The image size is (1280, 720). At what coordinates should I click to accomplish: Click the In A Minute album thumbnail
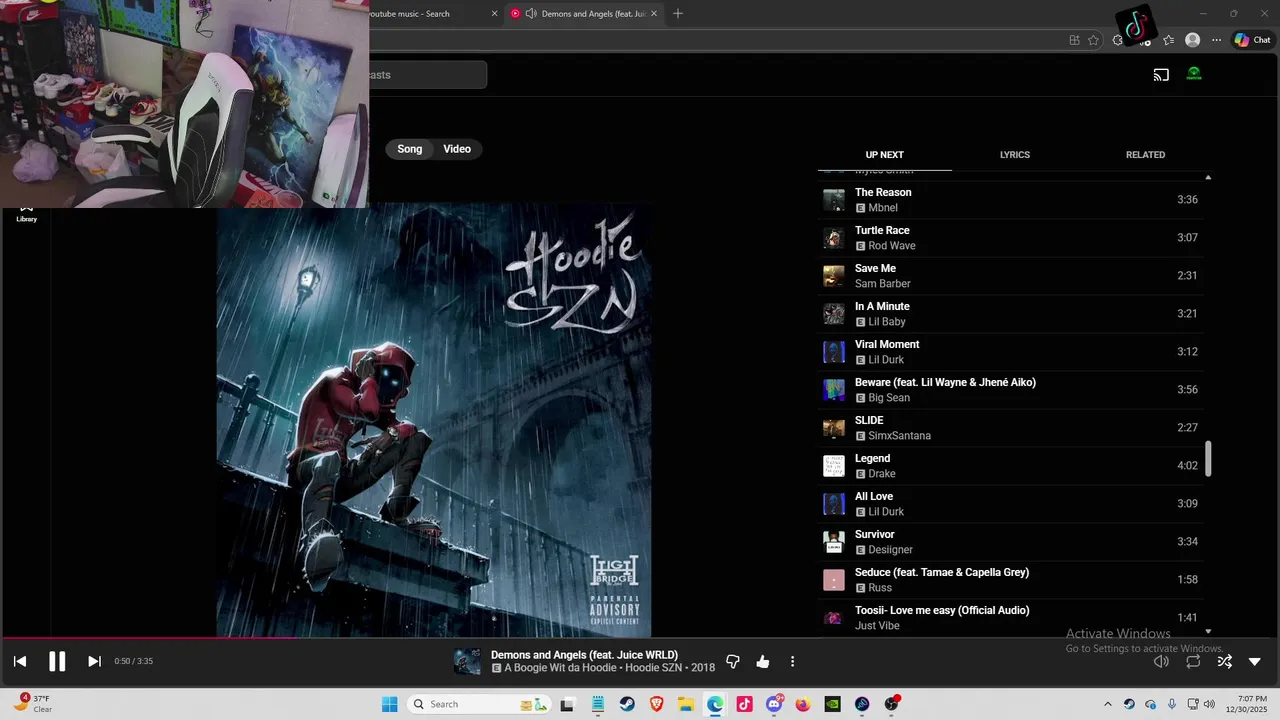point(834,314)
